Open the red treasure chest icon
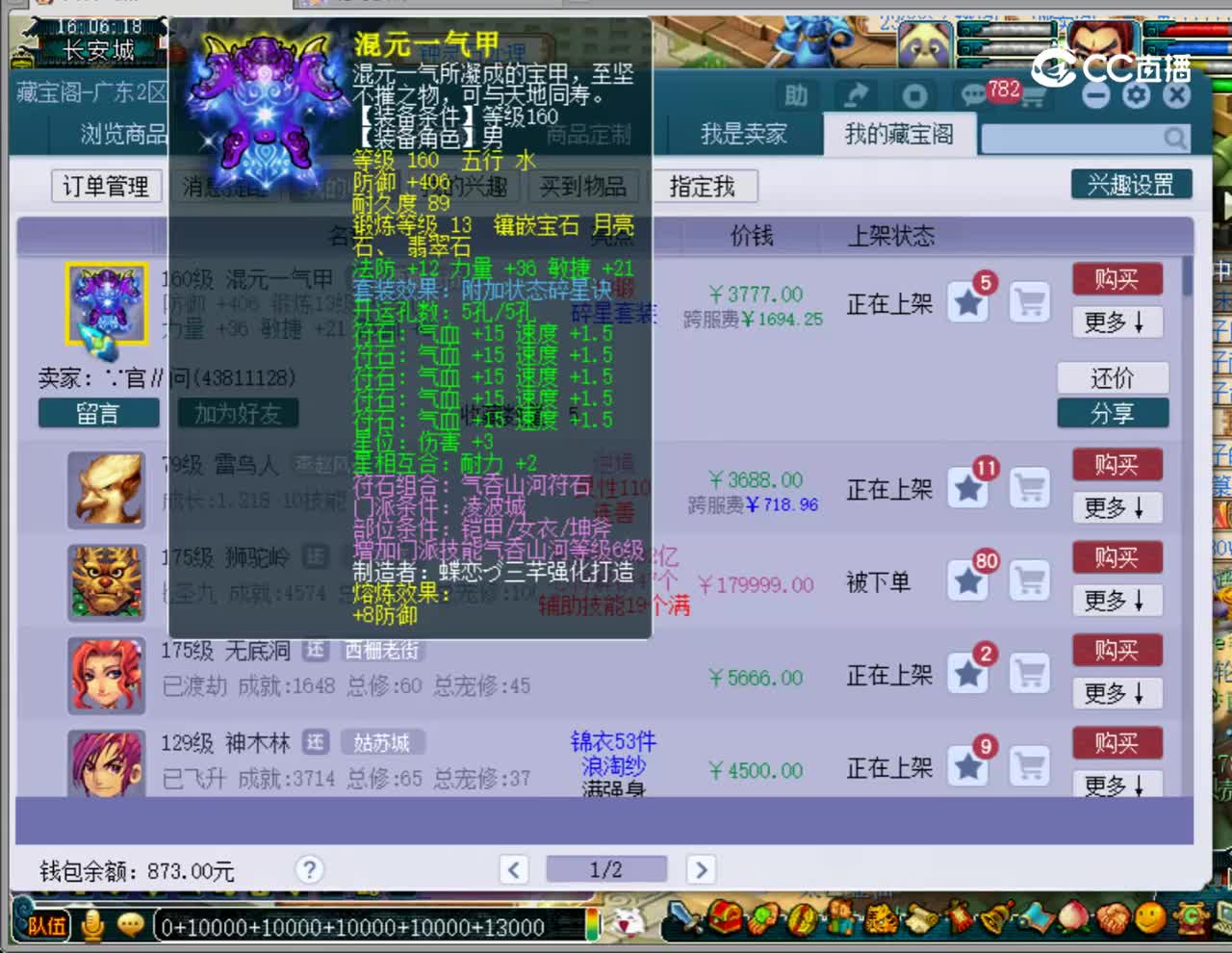The width and height of the screenshot is (1232, 953). coord(726,917)
